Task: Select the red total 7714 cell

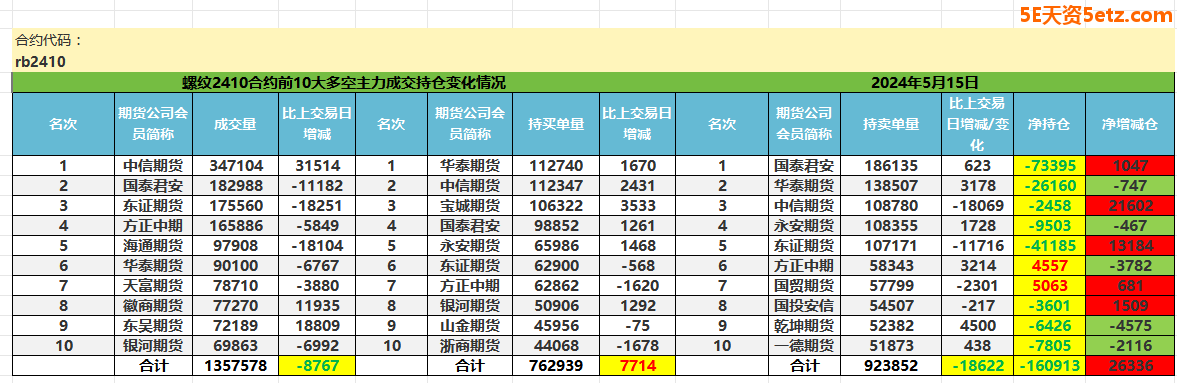Action: point(638,366)
